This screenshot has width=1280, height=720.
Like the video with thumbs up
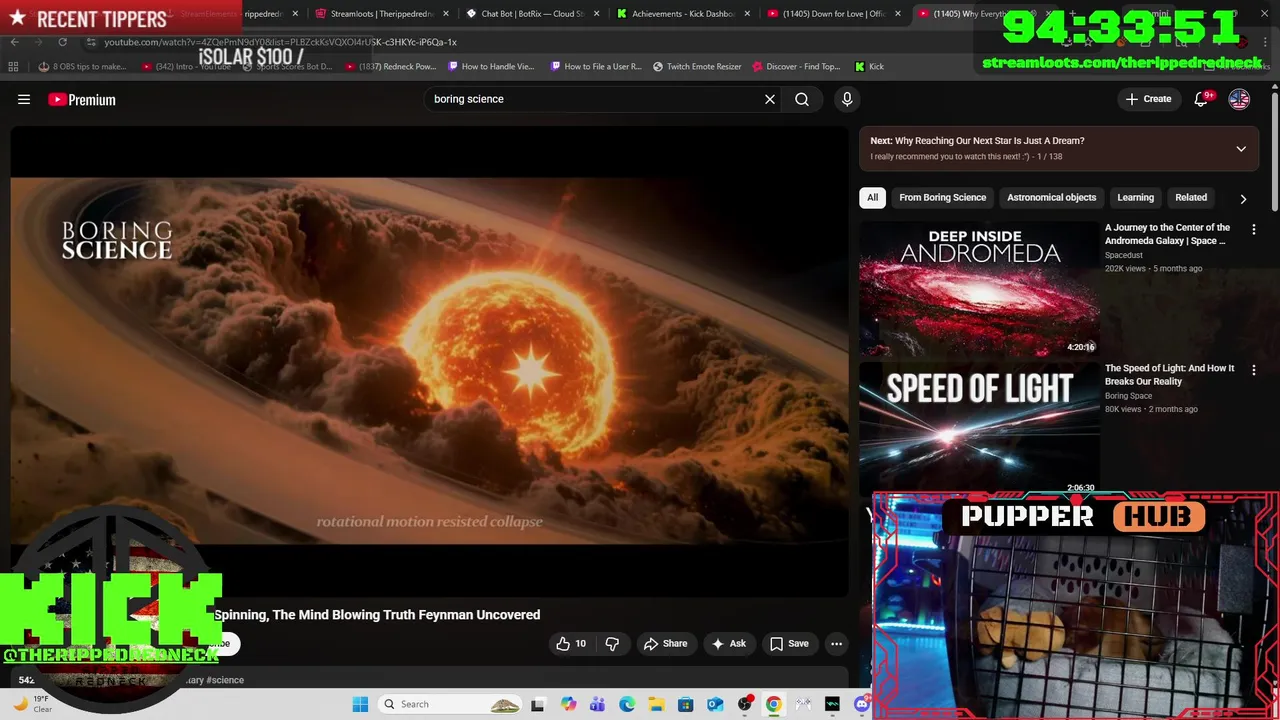[x=571, y=644]
